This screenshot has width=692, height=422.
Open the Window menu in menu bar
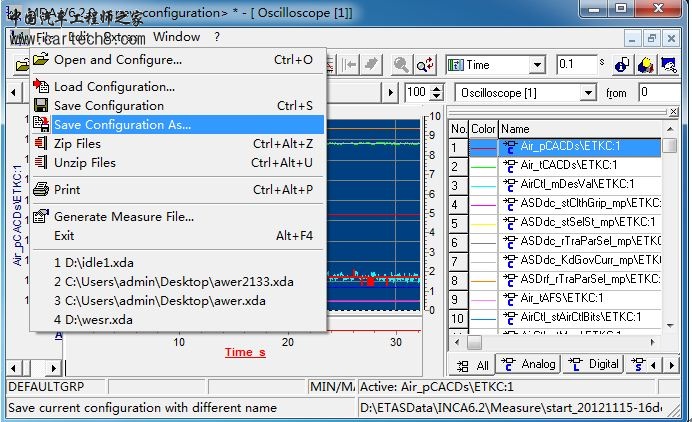click(x=176, y=37)
